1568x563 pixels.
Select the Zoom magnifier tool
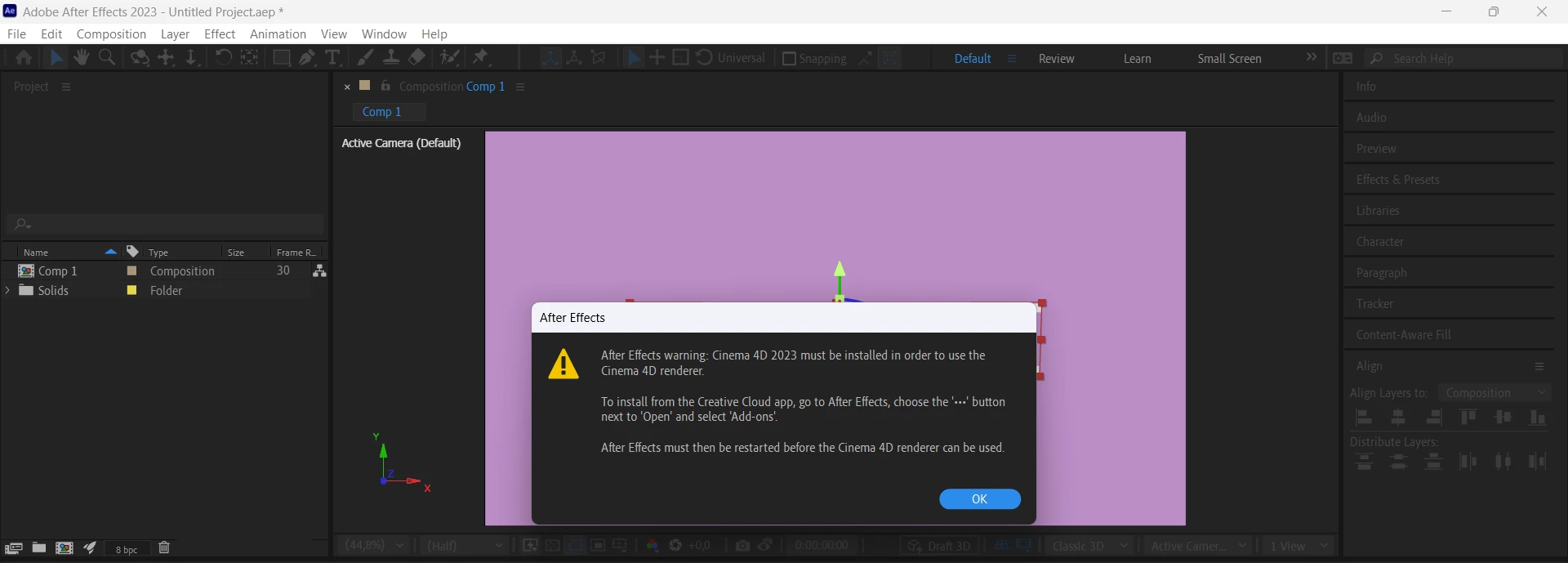coord(107,58)
